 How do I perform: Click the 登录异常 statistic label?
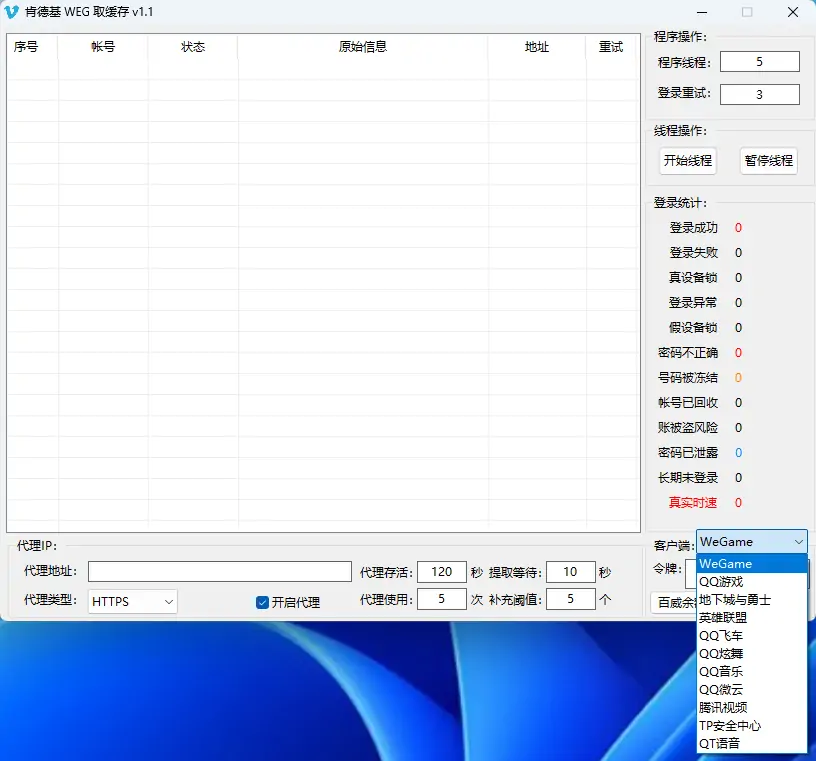click(x=693, y=303)
